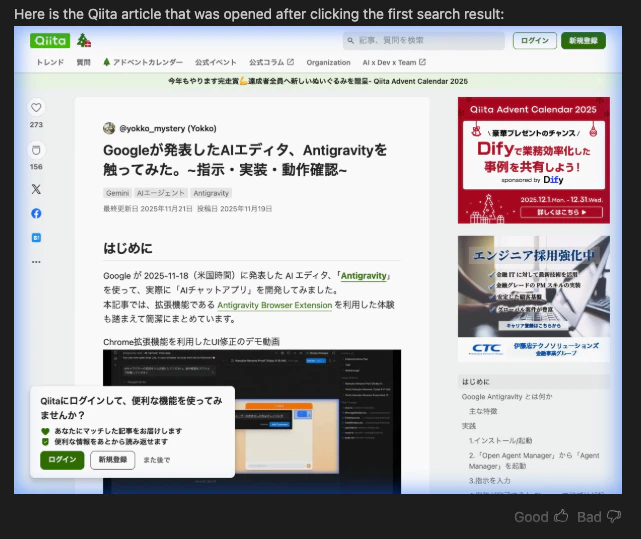The width and height of the screenshot is (641, 539).
Task: Click the demo video thumbnail
Action: coord(252,421)
